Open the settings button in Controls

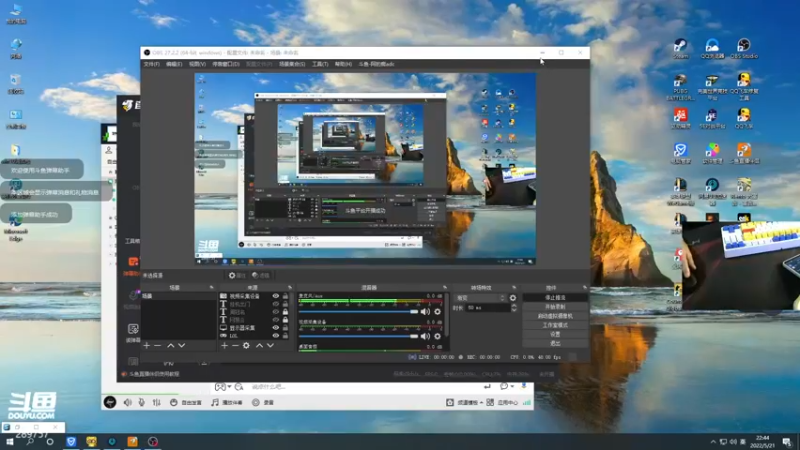[555, 334]
